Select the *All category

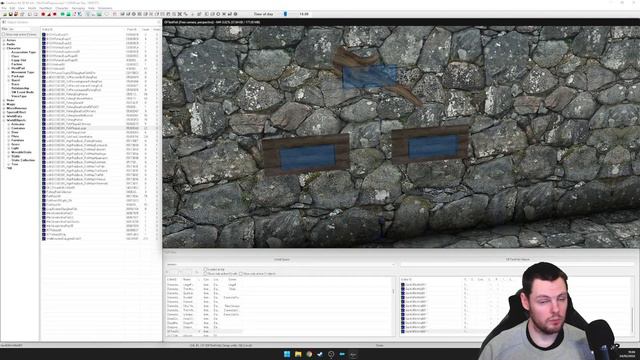[9, 168]
